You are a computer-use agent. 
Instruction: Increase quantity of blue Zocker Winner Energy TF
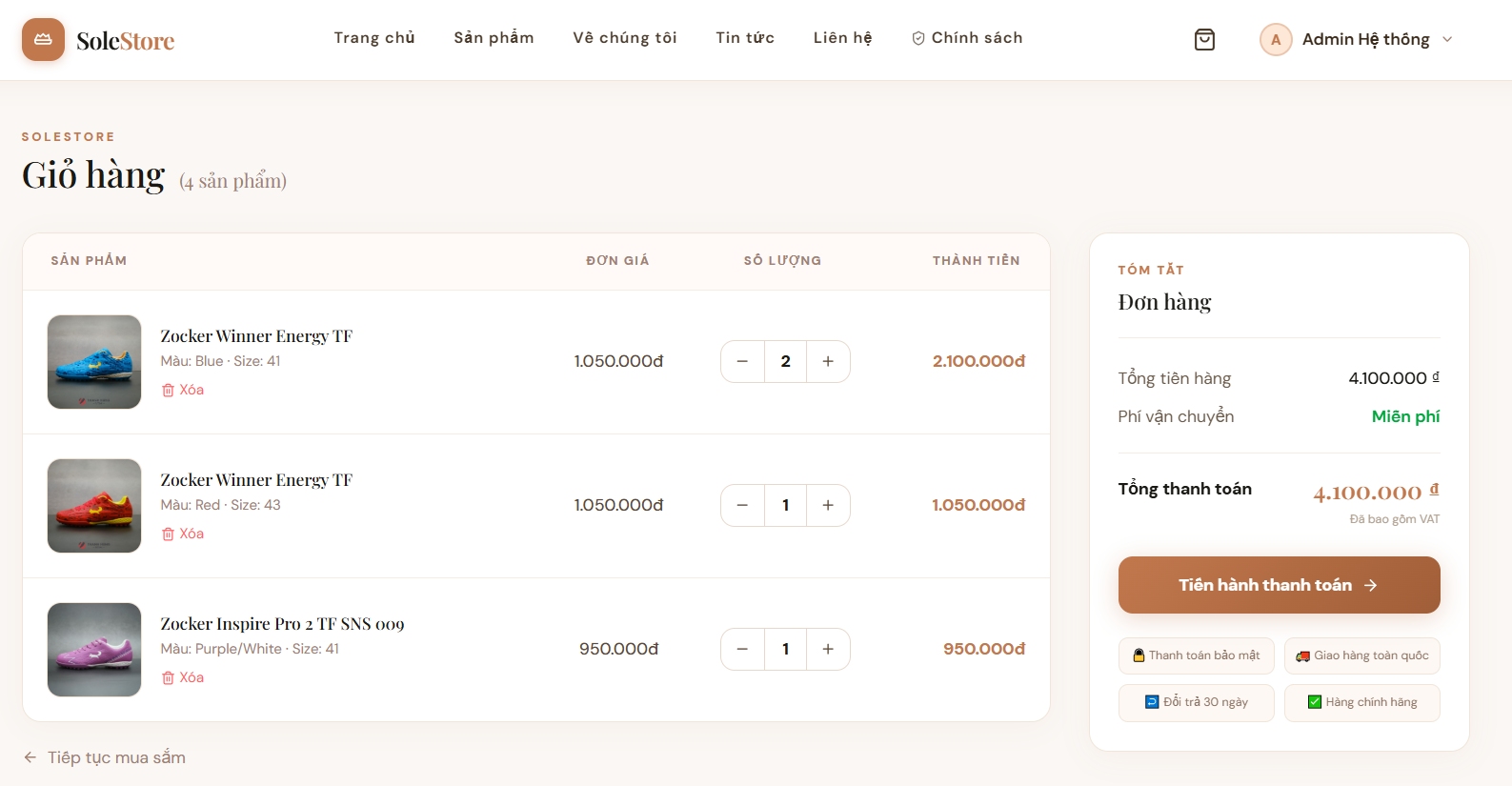tap(828, 362)
